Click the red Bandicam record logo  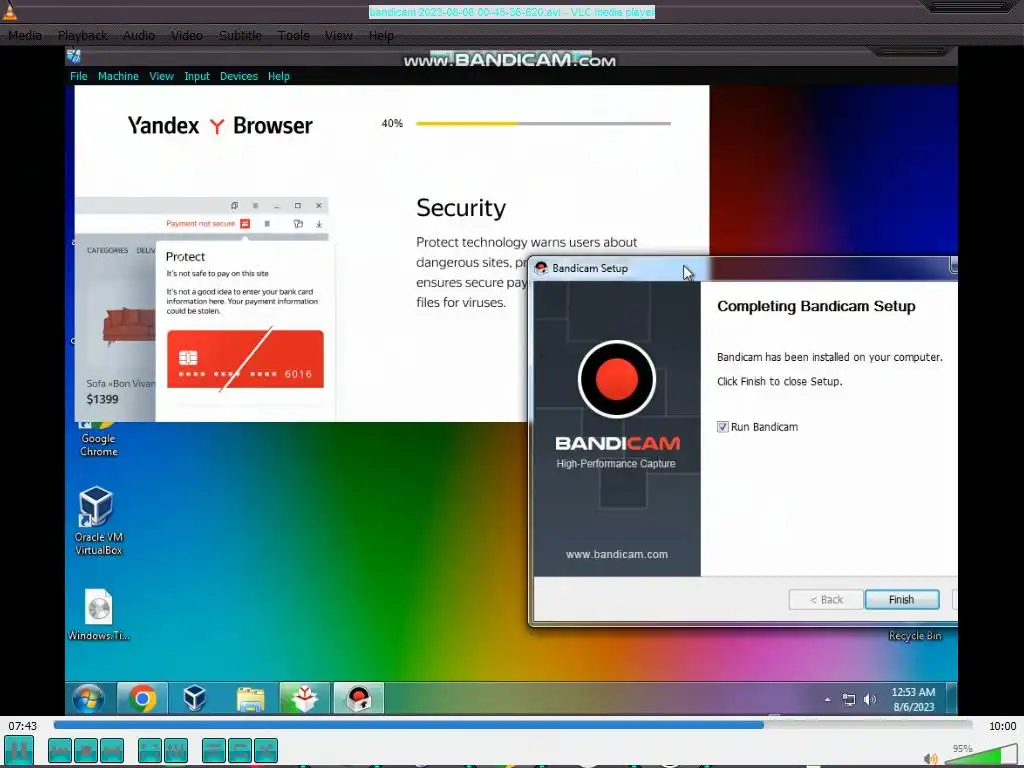click(x=616, y=379)
